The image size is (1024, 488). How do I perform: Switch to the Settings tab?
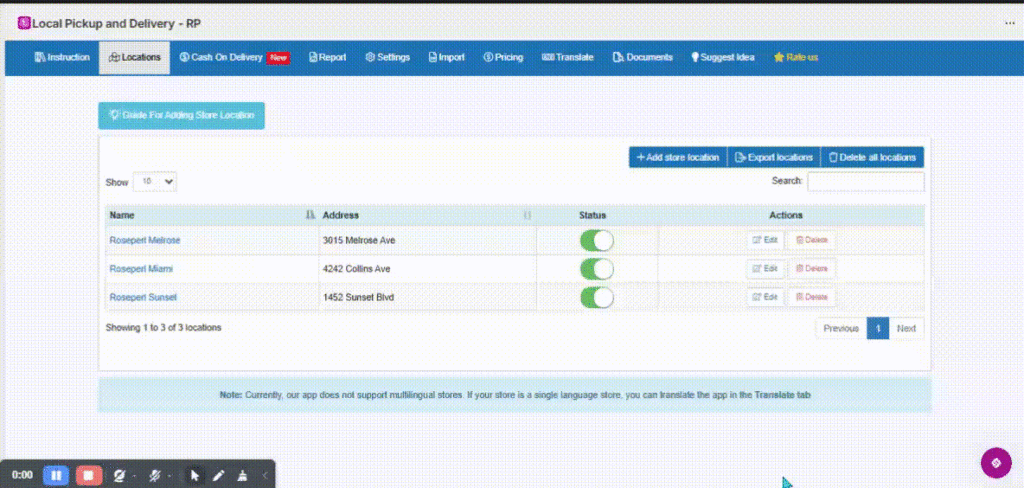[x=388, y=57]
